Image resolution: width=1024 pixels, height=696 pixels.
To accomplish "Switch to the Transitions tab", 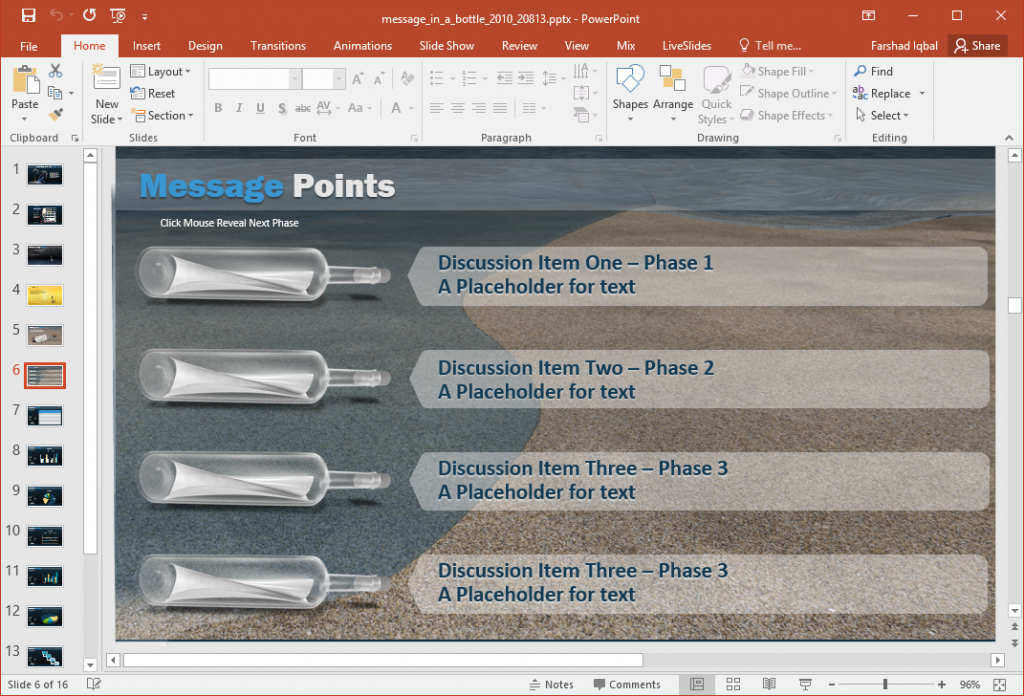I will pos(278,46).
